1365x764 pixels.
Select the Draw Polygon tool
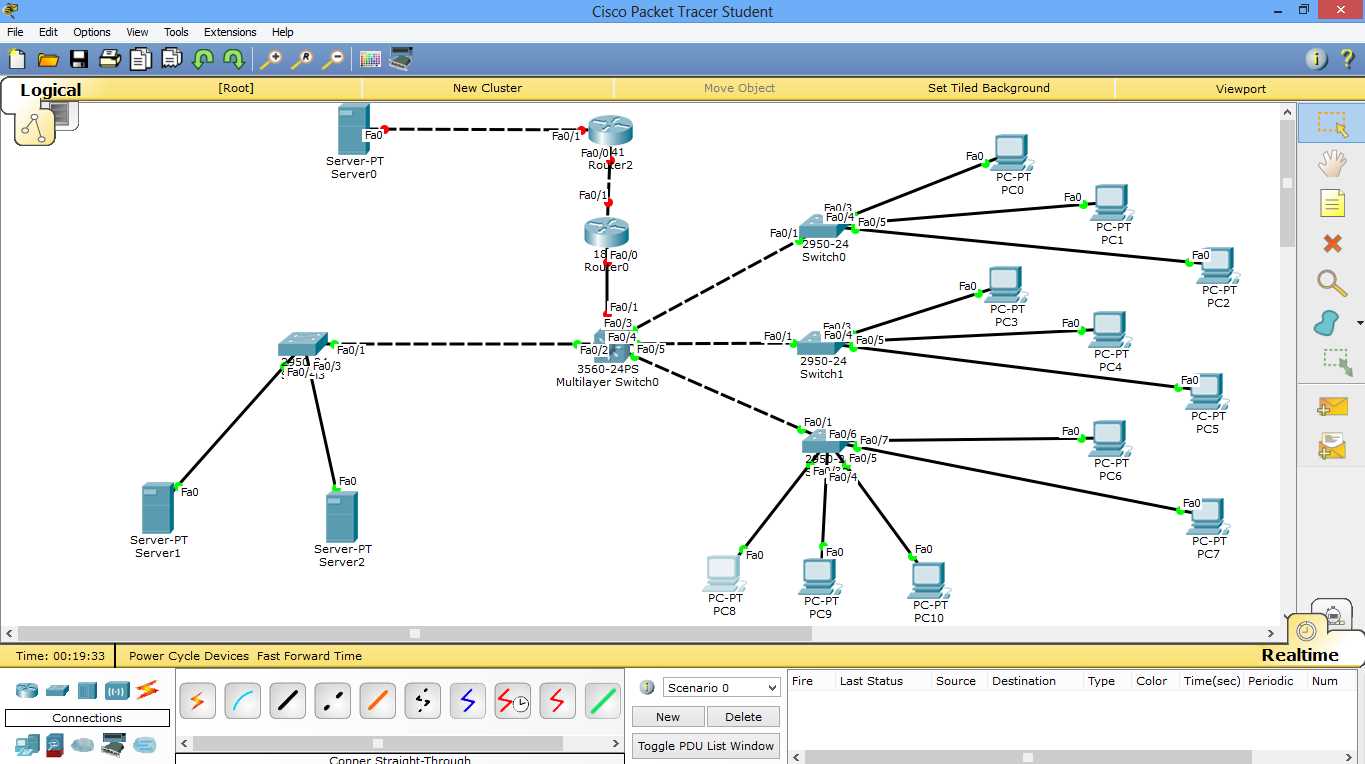pyautogui.click(x=1326, y=324)
